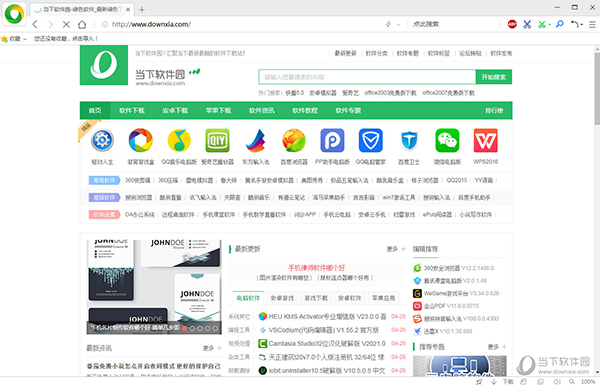Click the QQ电脑管家 shield icon
The height and width of the screenshot is (385, 600).
[370, 140]
